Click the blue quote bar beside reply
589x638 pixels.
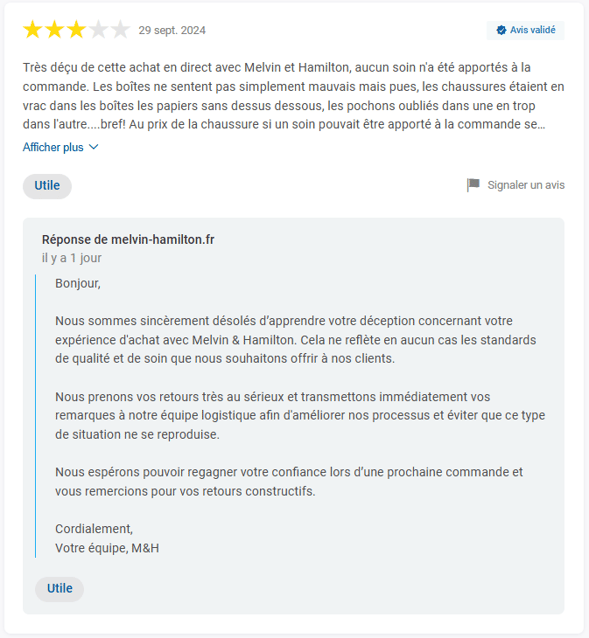[x=35, y=416]
